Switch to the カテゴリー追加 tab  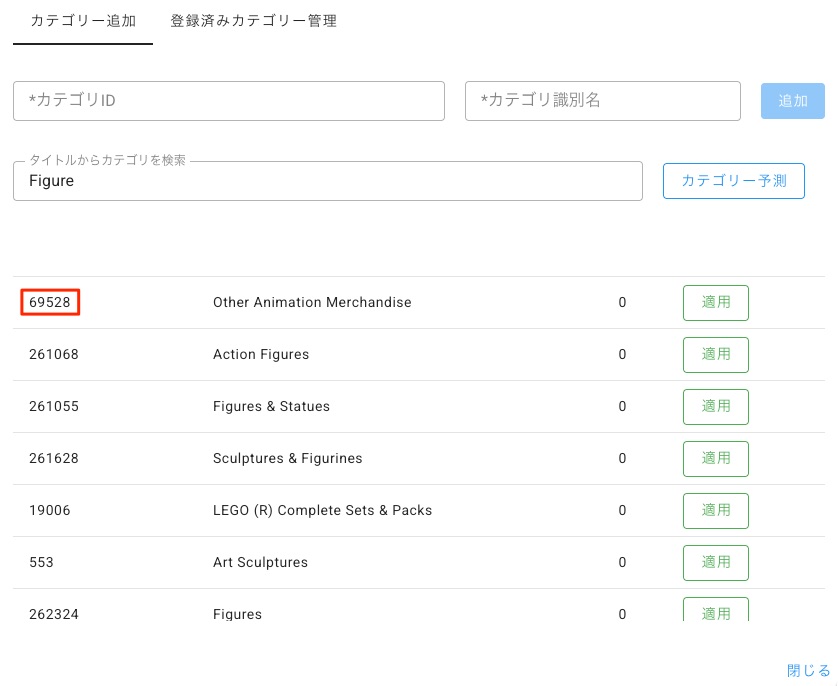(83, 21)
